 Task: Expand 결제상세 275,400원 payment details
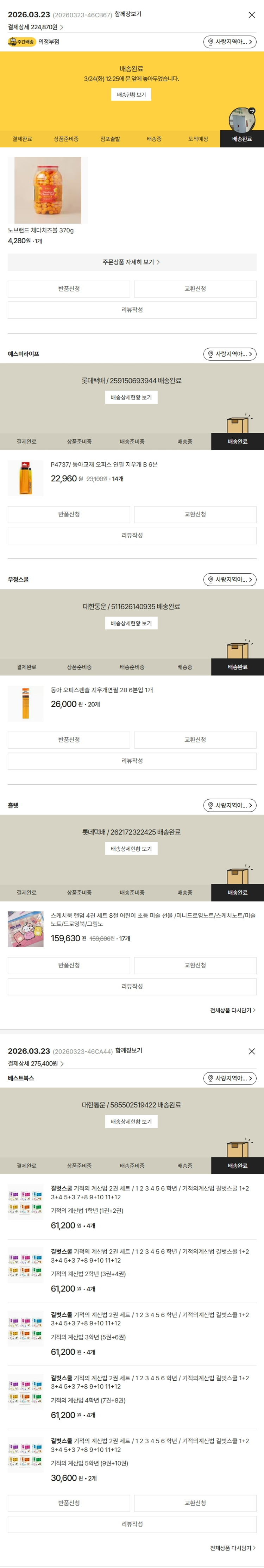(x=35, y=1063)
